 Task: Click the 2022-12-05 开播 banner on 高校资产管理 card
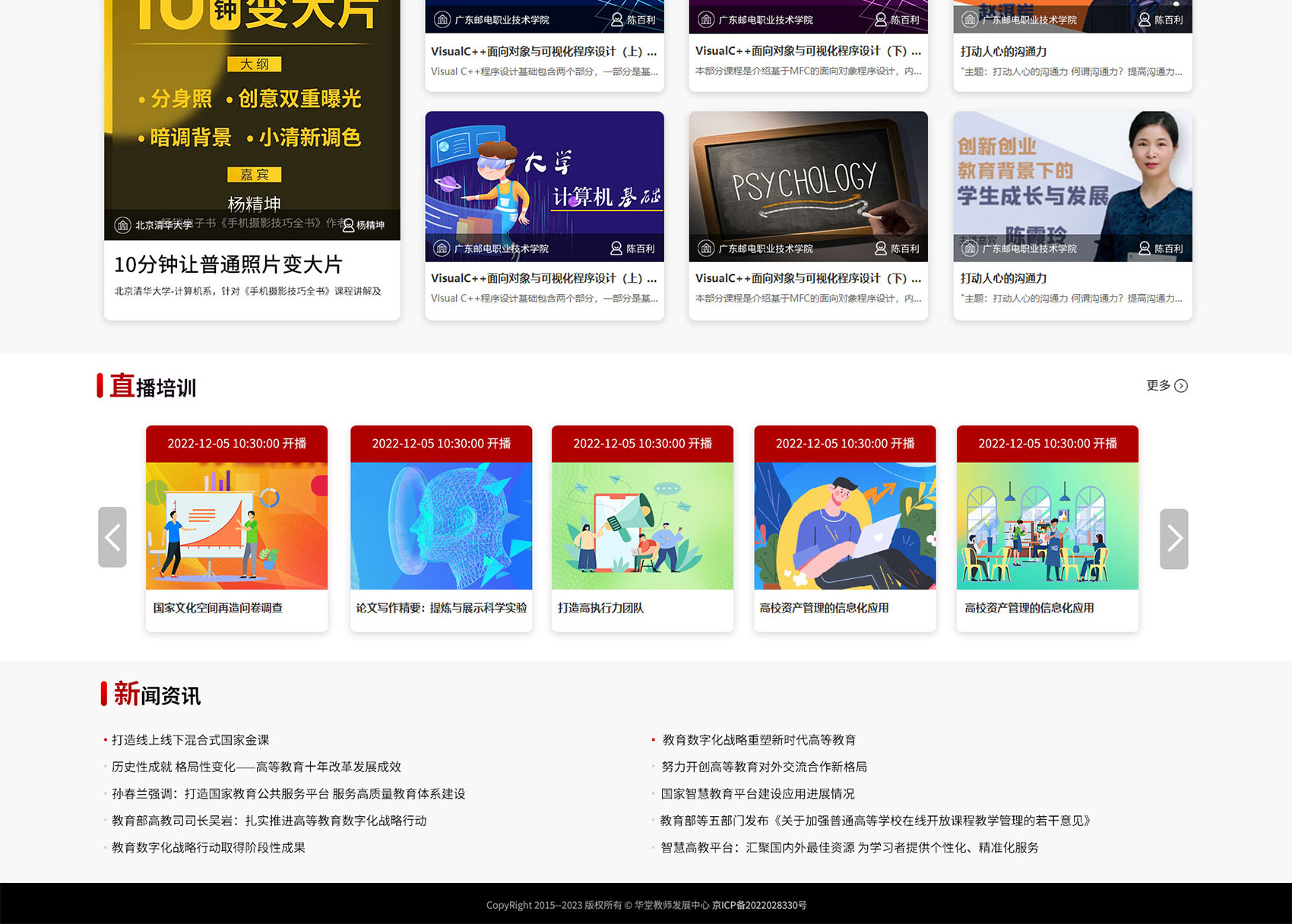(844, 444)
